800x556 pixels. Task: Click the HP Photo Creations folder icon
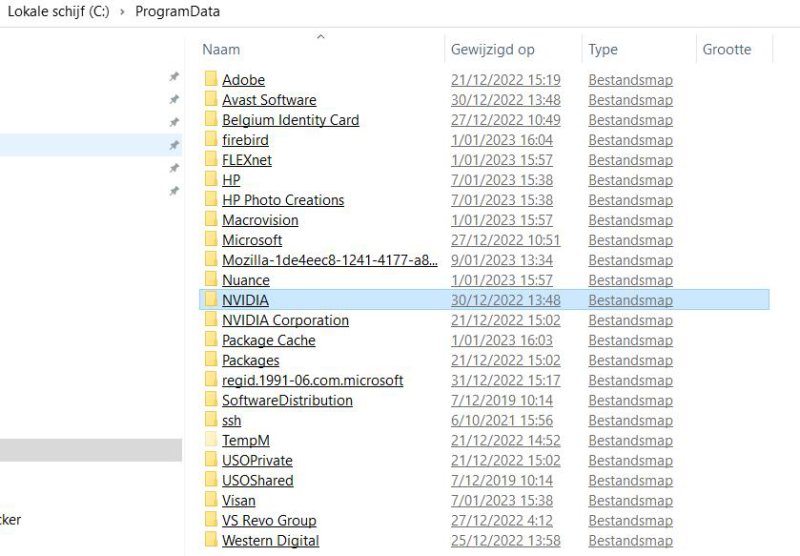coord(211,200)
